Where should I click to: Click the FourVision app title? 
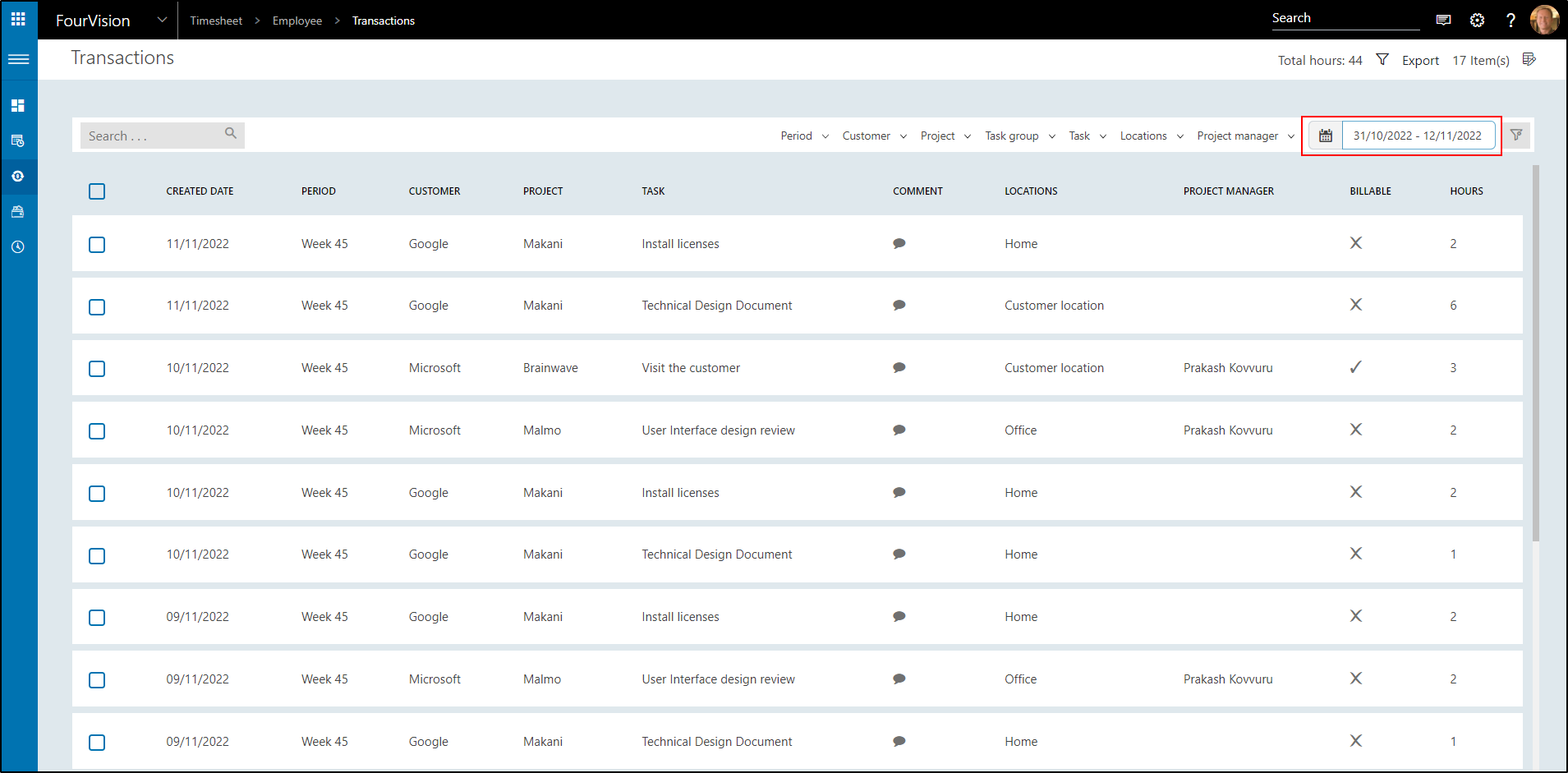93,21
